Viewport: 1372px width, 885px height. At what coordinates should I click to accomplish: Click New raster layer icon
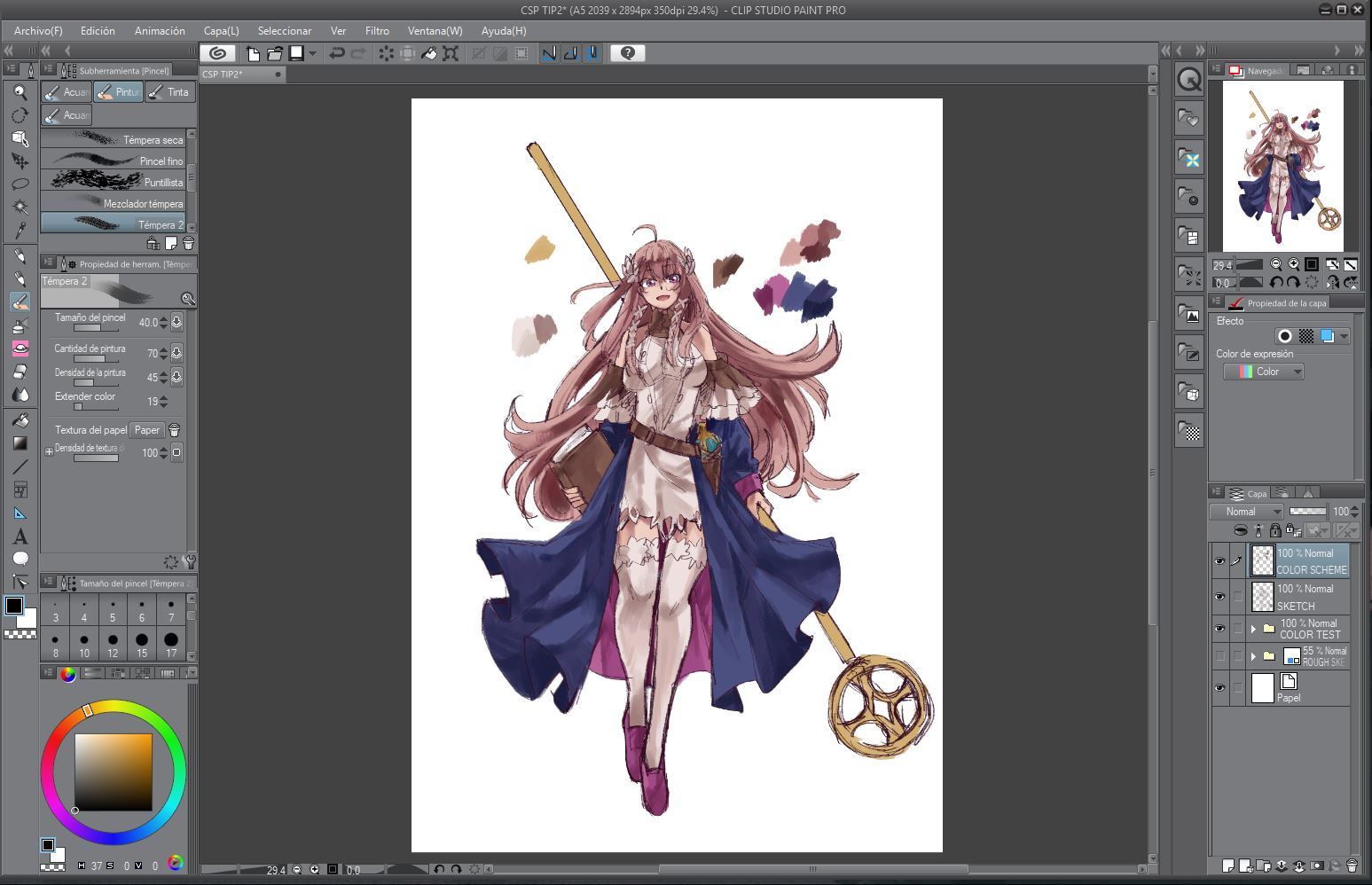[x=1228, y=865]
